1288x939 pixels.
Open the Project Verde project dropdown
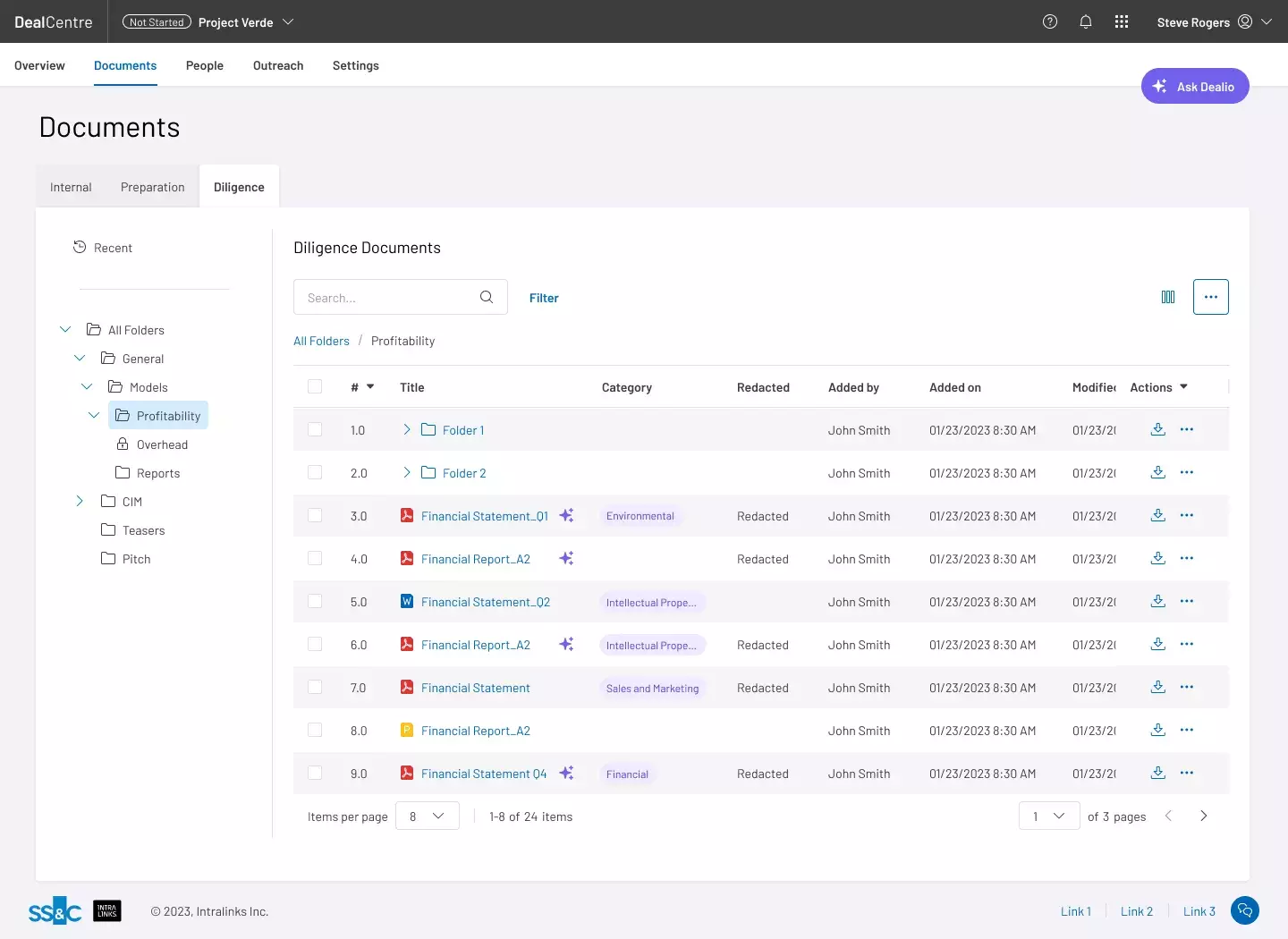(288, 21)
